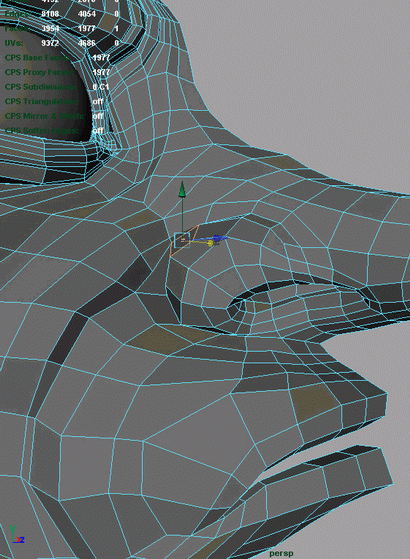
Task: Click the blue Z-axis arrow handle
Action: [219, 237]
